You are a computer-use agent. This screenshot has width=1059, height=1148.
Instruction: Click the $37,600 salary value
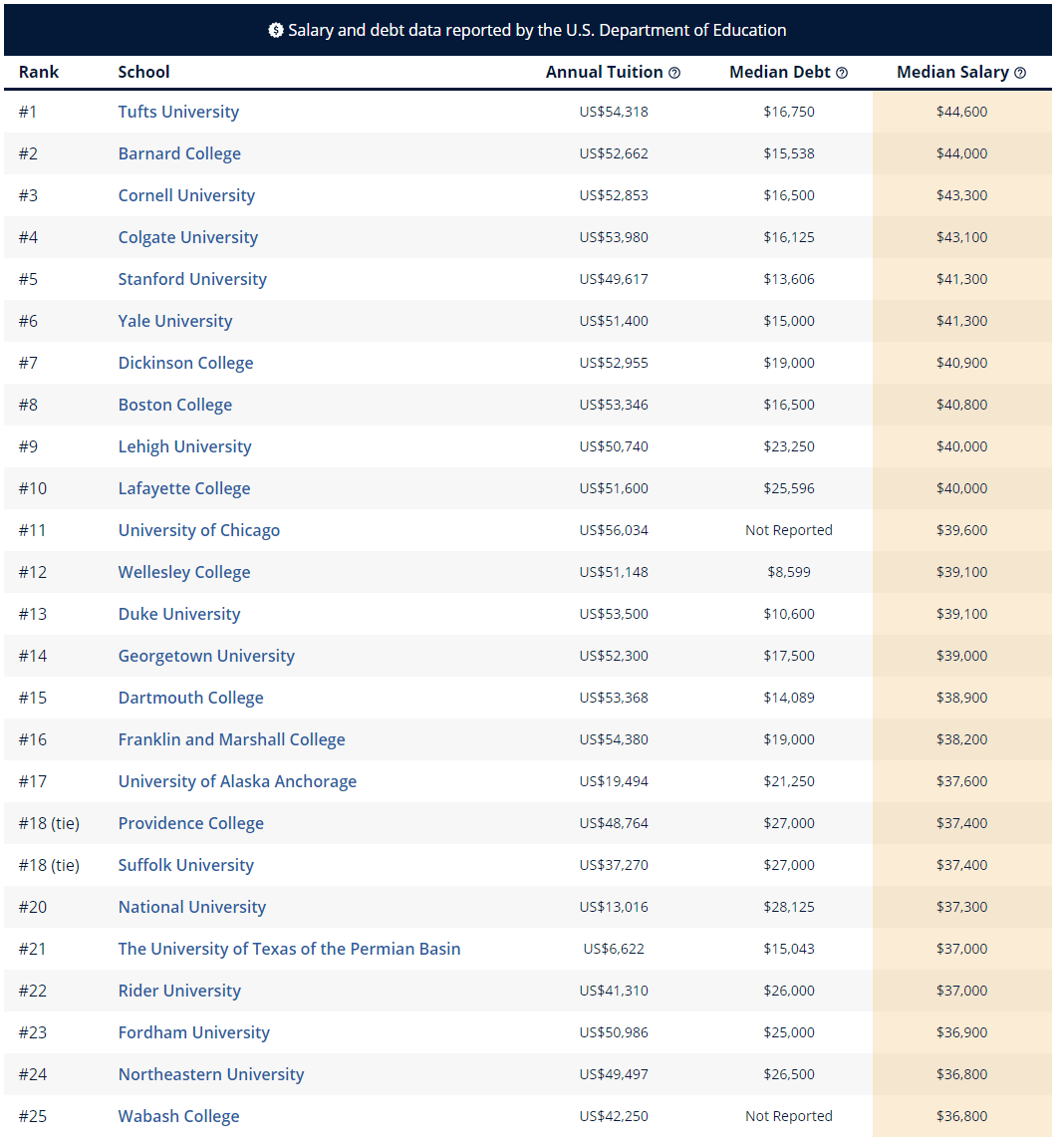(961, 781)
